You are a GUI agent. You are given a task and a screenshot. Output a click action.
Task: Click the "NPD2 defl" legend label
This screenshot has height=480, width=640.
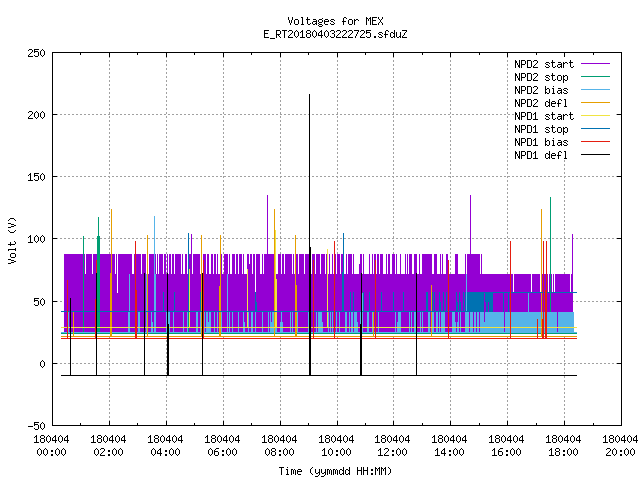tap(541, 103)
